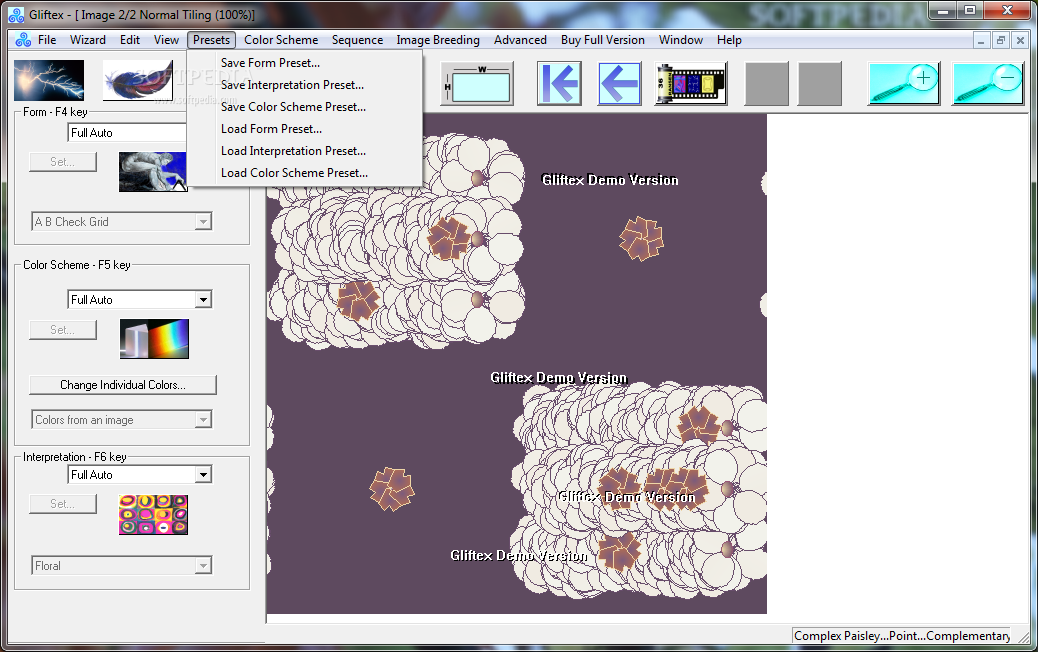Click the status bar Complex Paisley text
This screenshot has width=1038, height=652.
902,635
